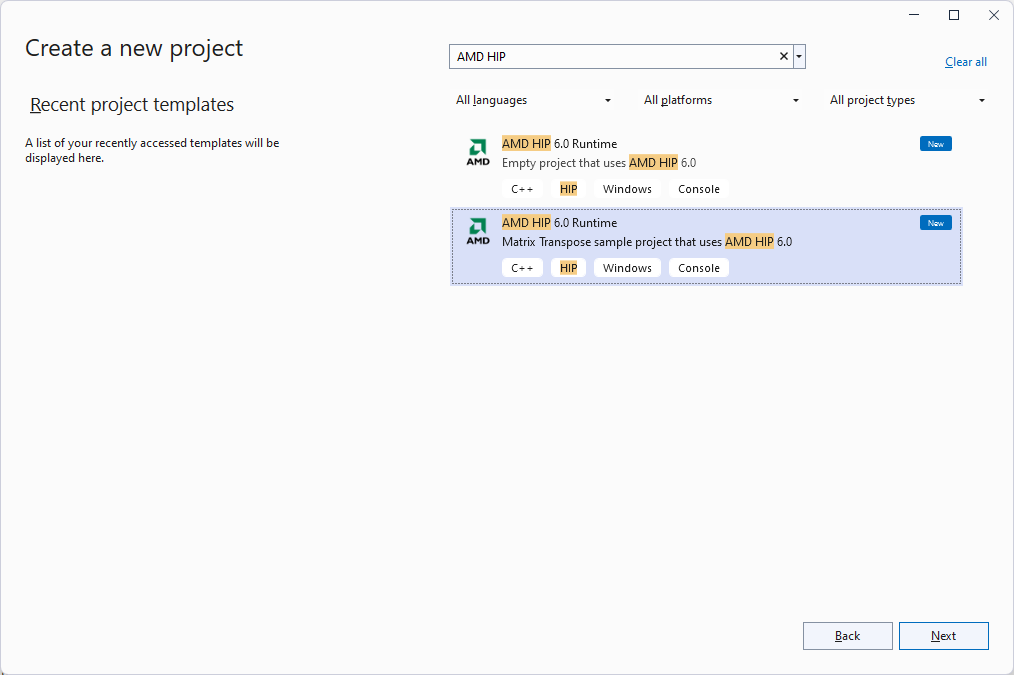Click the Console tag on Matrix Transpose template
The height and width of the screenshot is (675, 1014).
699,268
